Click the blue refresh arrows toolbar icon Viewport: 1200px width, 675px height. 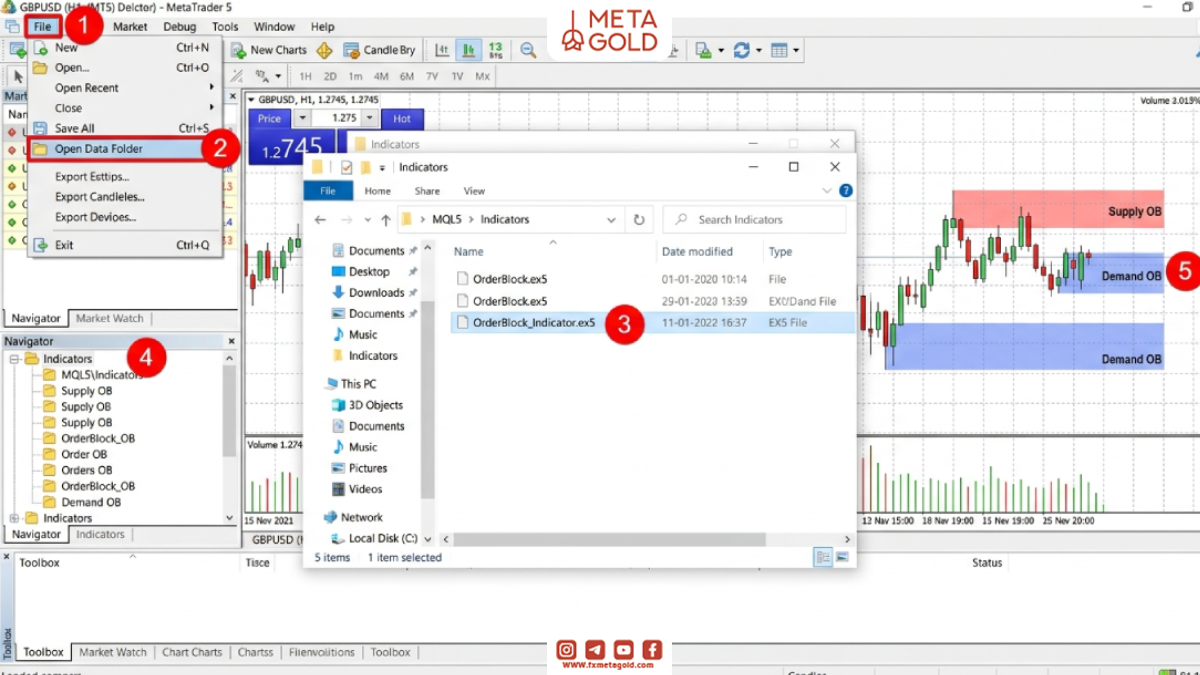pos(741,50)
